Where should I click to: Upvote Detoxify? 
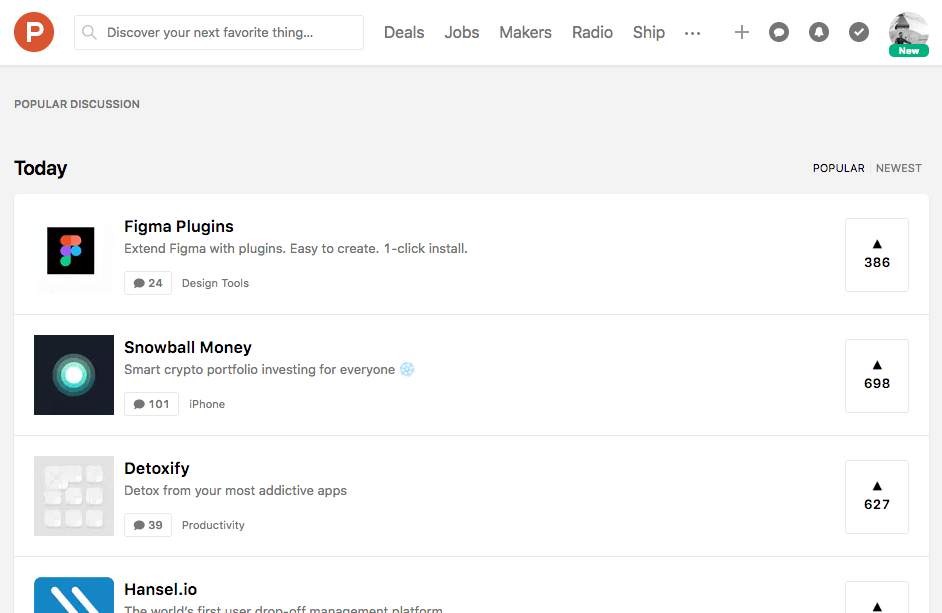[x=876, y=495]
